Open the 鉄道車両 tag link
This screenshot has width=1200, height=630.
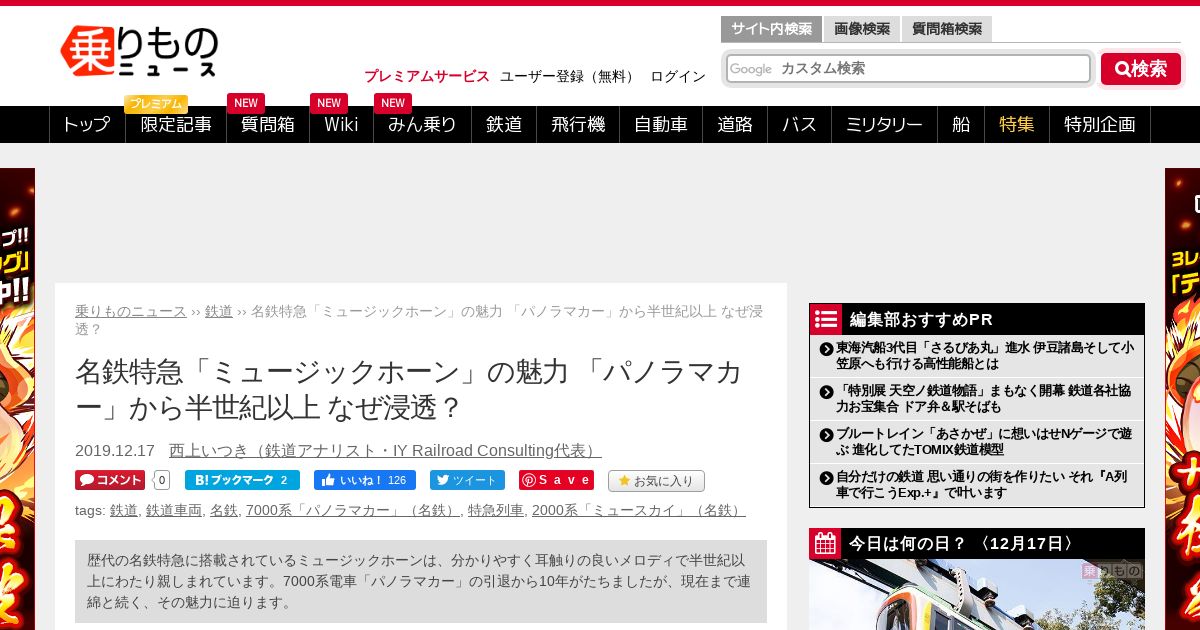coord(174,510)
